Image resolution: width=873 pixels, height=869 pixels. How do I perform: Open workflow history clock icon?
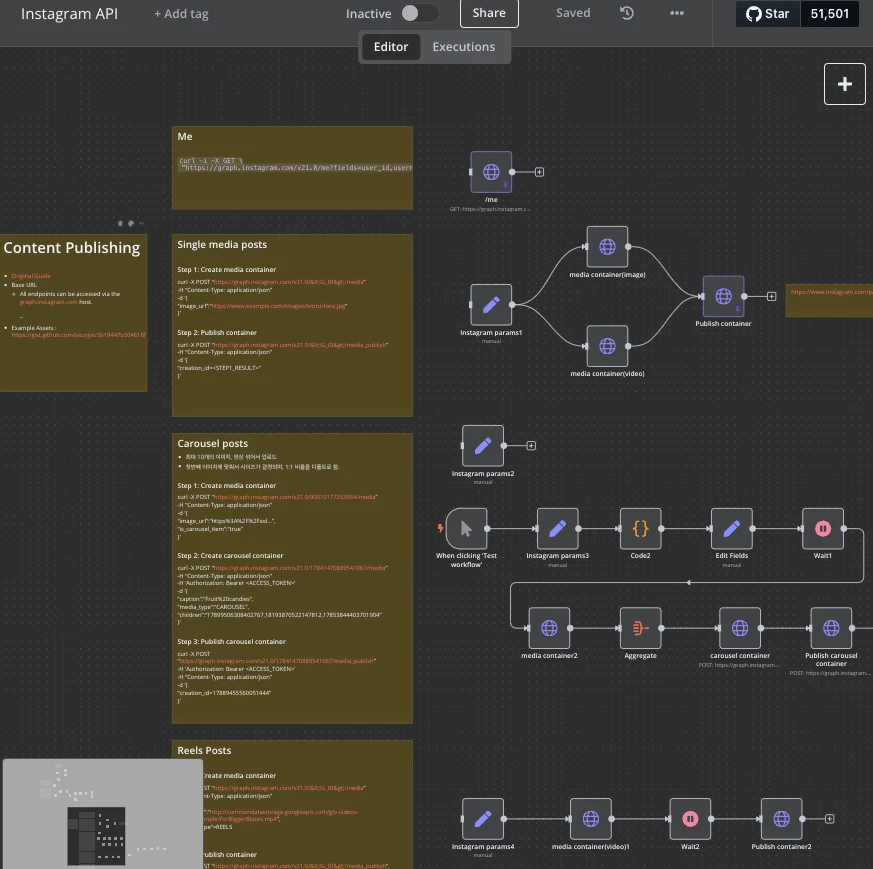[x=627, y=13]
